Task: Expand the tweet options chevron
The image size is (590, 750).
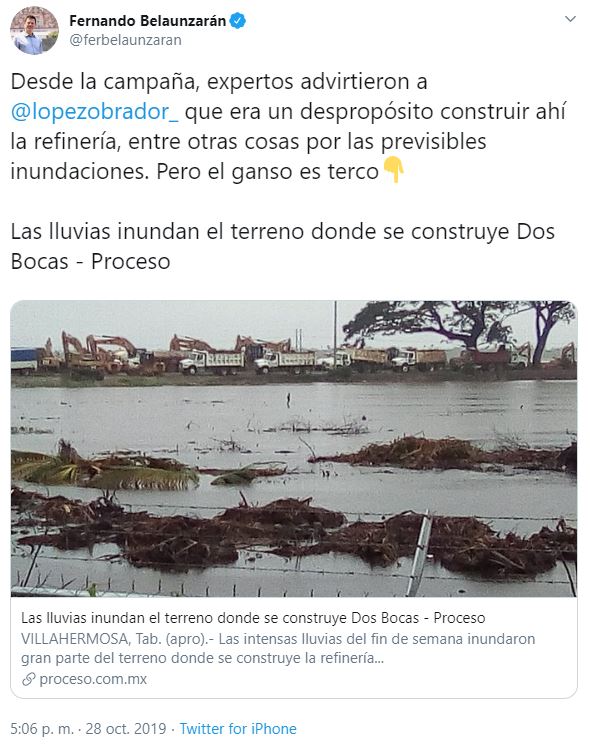Action: (x=570, y=19)
